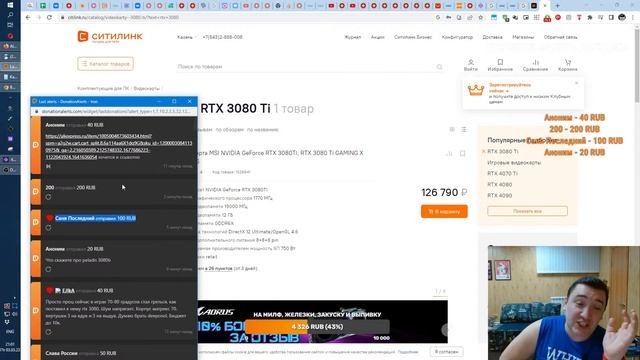Replay the 40 RUB alert with long message
This screenshot has height=360, width=640.
click(x=49, y=332)
